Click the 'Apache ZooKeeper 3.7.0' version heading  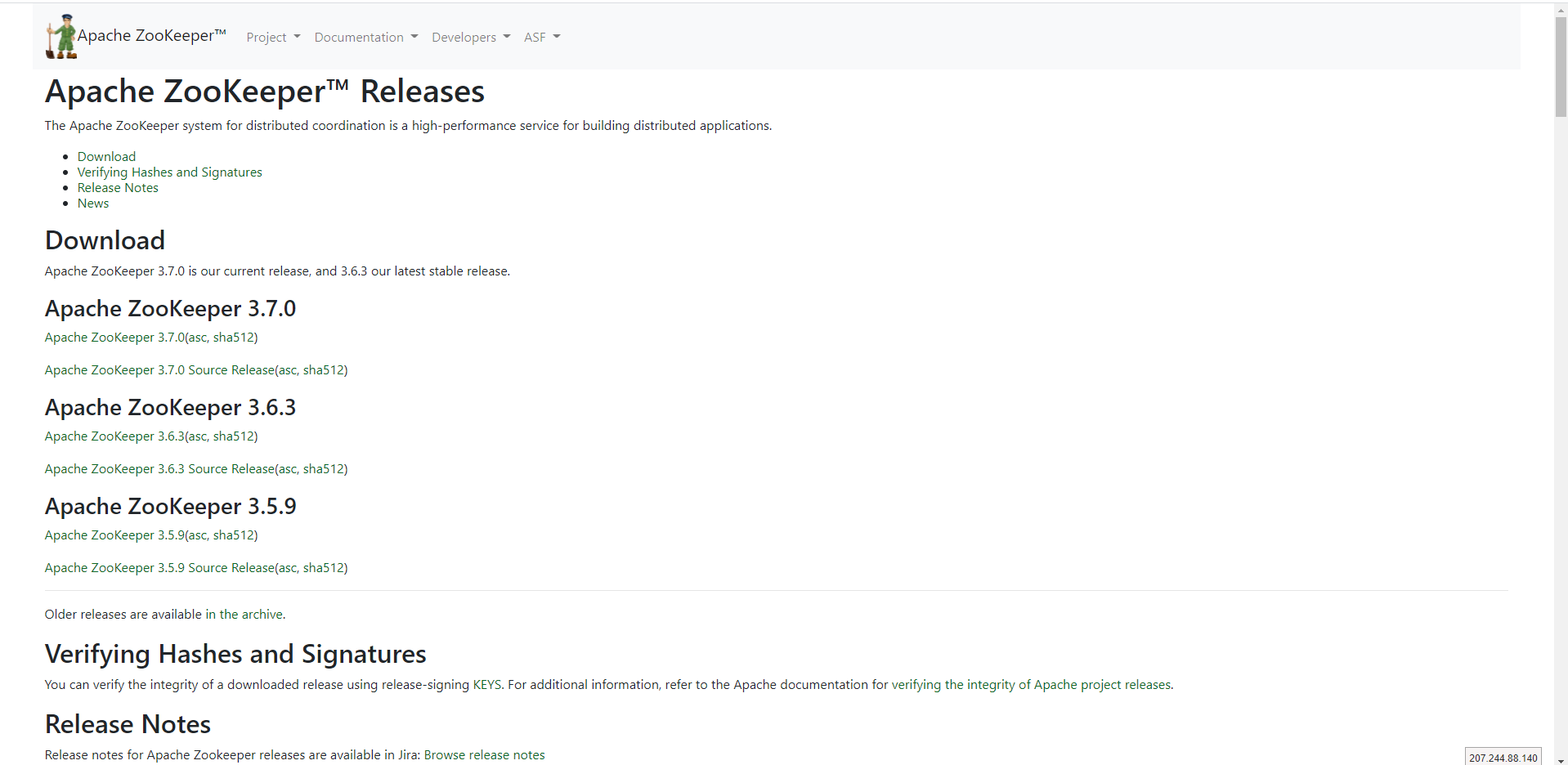171,308
